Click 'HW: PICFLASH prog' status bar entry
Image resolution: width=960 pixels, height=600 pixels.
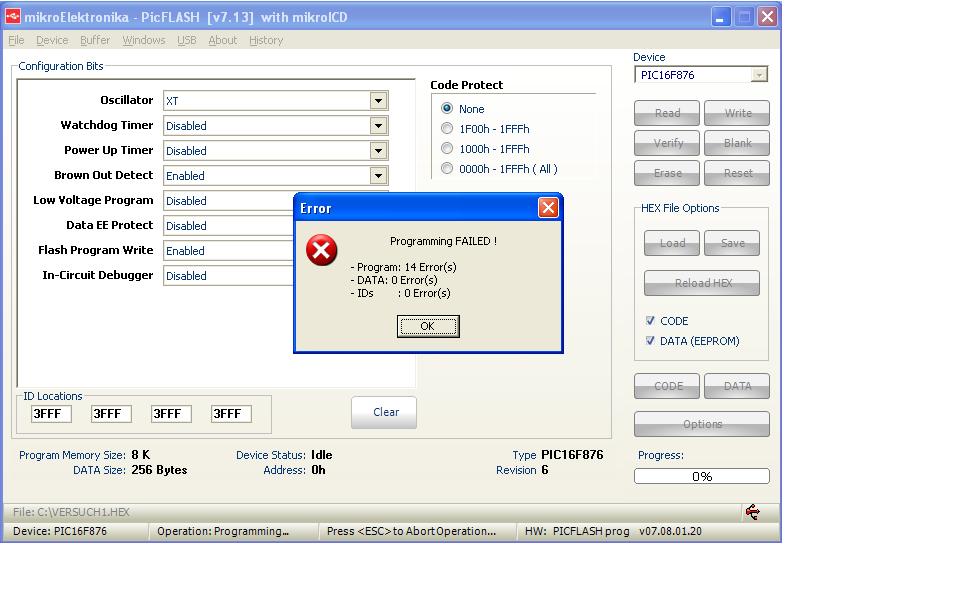(577, 531)
